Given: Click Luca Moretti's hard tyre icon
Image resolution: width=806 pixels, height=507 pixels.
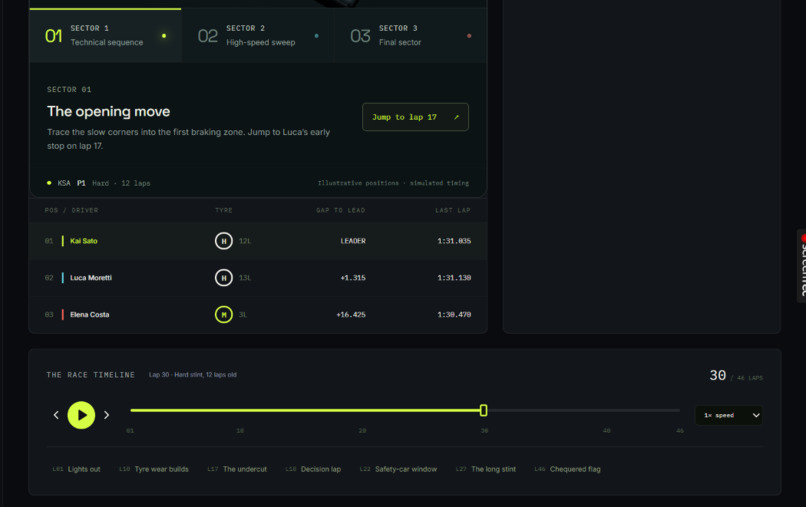Looking at the screenshot, I should click(224, 278).
